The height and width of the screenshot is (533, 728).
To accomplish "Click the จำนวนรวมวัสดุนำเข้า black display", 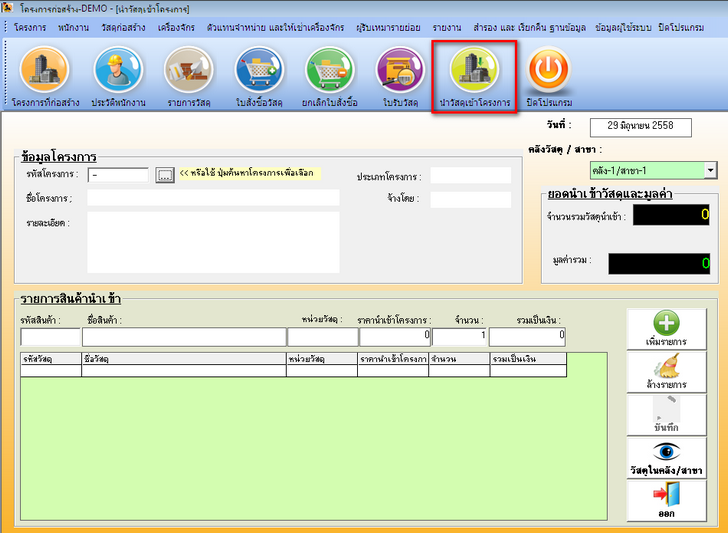I will (x=671, y=215).
